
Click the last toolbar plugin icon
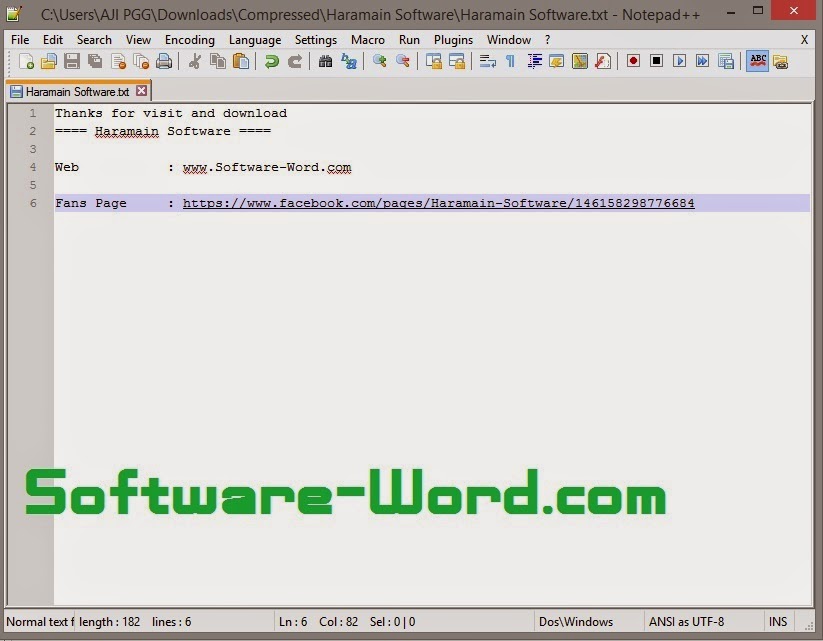[x=781, y=61]
